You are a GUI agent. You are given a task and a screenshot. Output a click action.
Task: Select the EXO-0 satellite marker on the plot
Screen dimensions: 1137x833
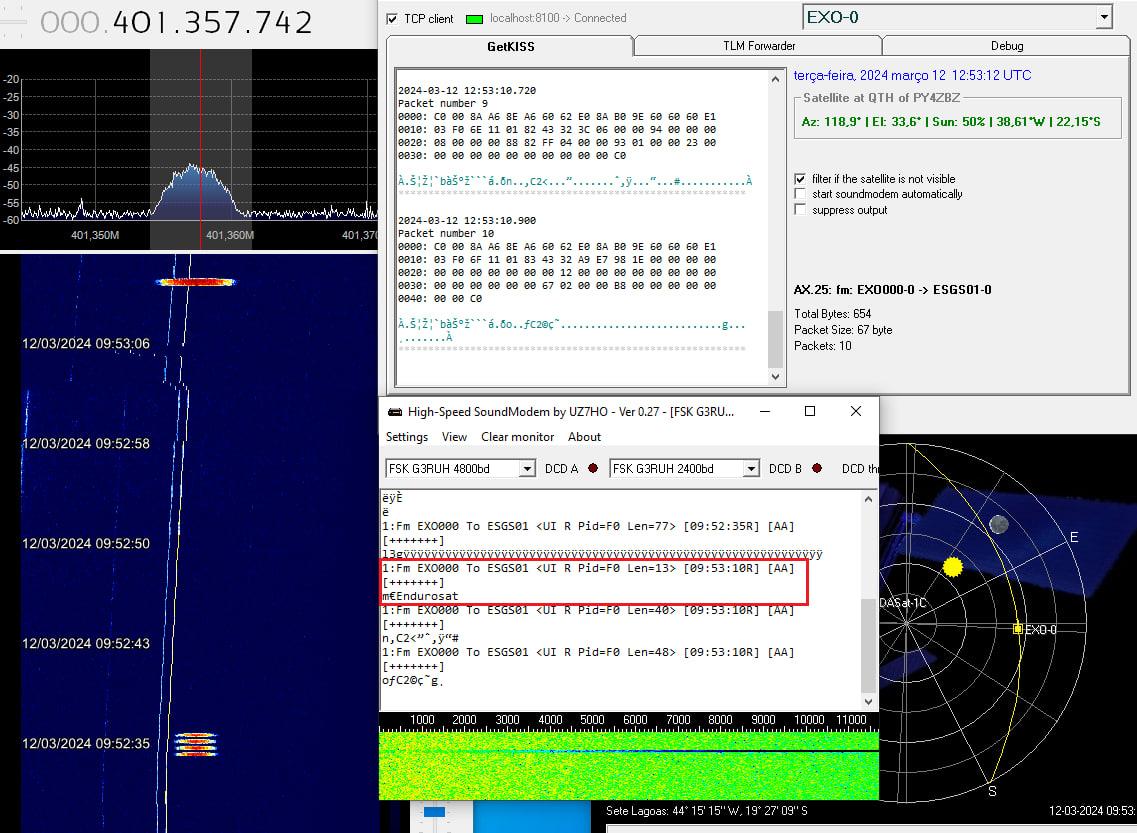coord(1018,629)
